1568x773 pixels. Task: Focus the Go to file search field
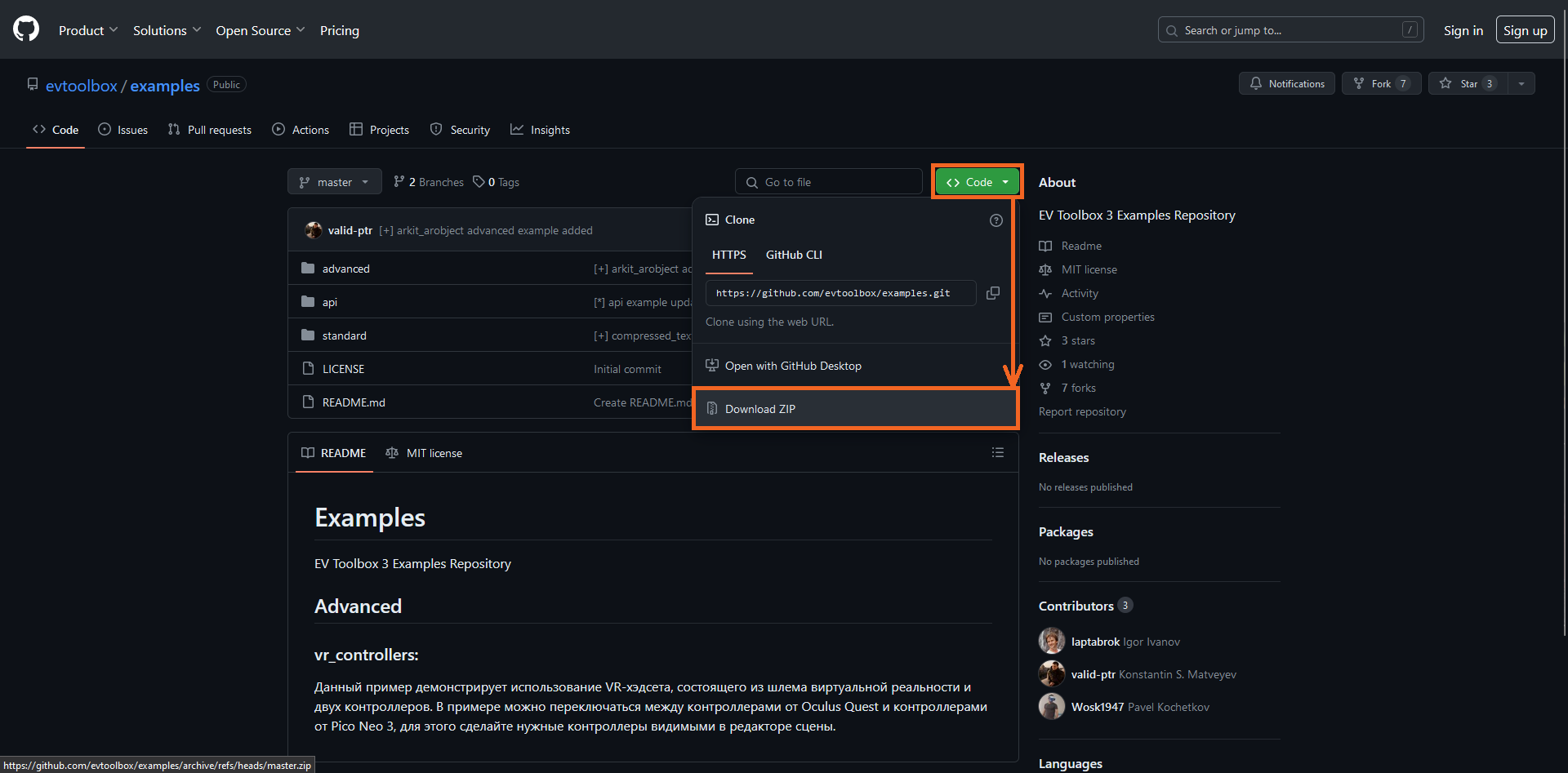pos(829,182)
